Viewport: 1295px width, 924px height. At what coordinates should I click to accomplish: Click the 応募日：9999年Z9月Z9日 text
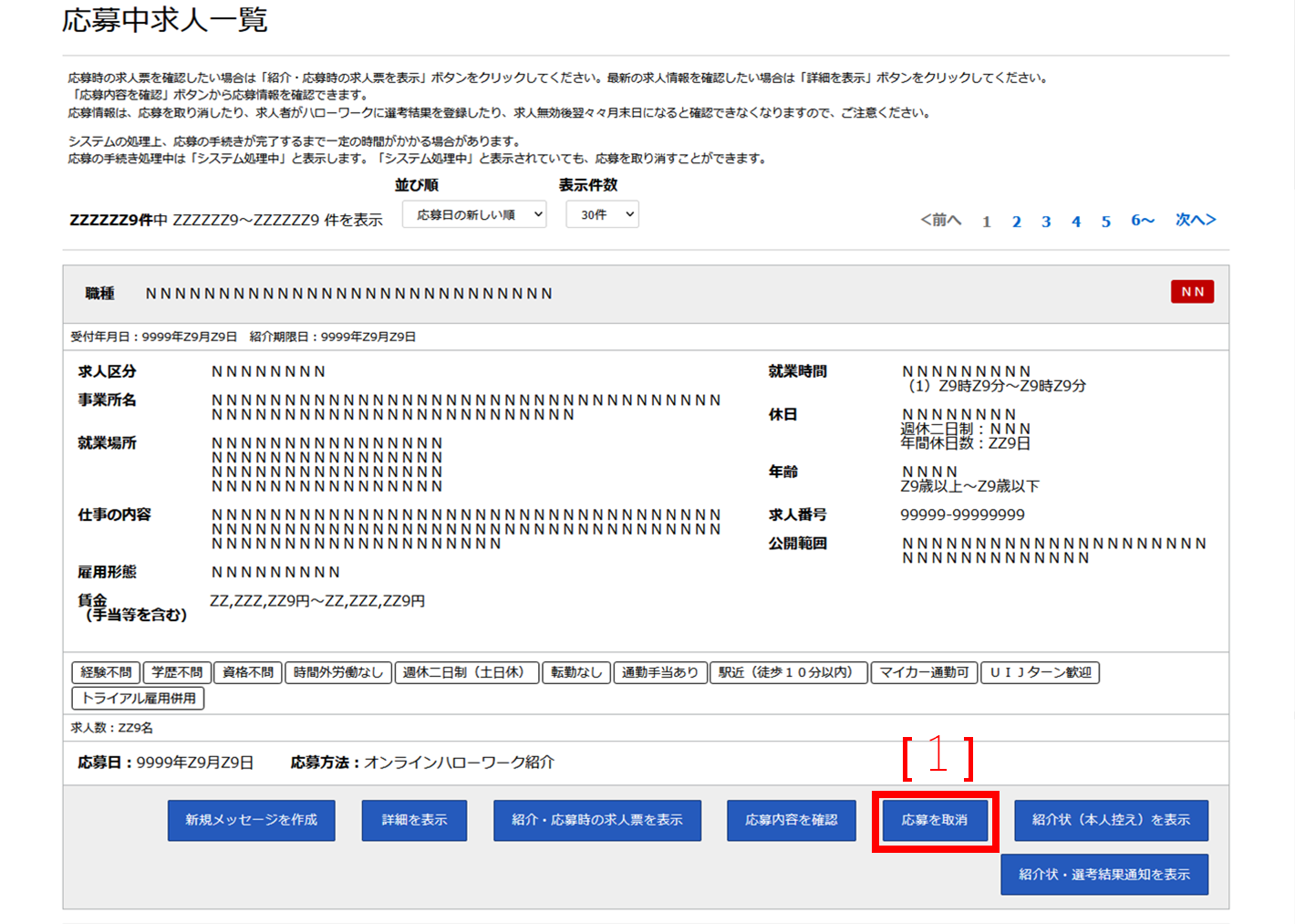pyautogui.click(x=165, y=763)
